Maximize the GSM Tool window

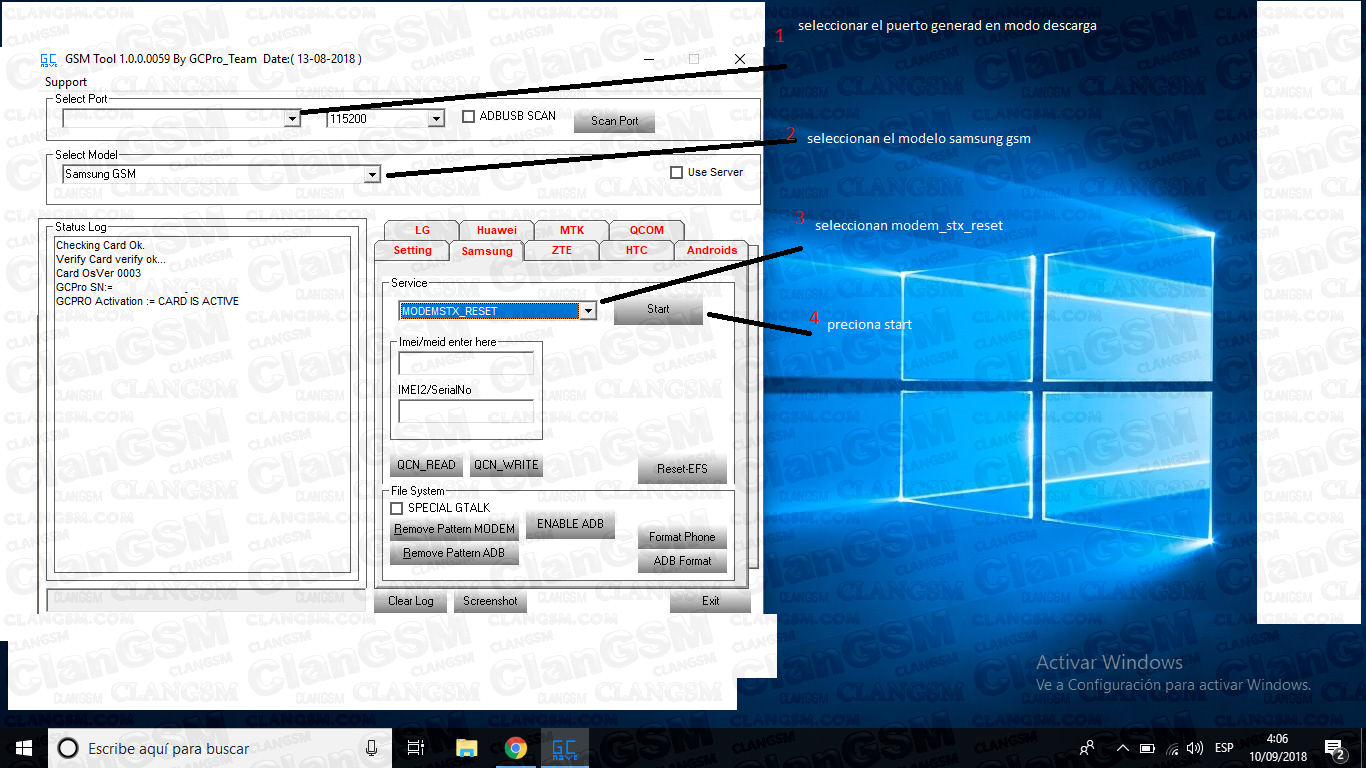click(x=694, y=59)
